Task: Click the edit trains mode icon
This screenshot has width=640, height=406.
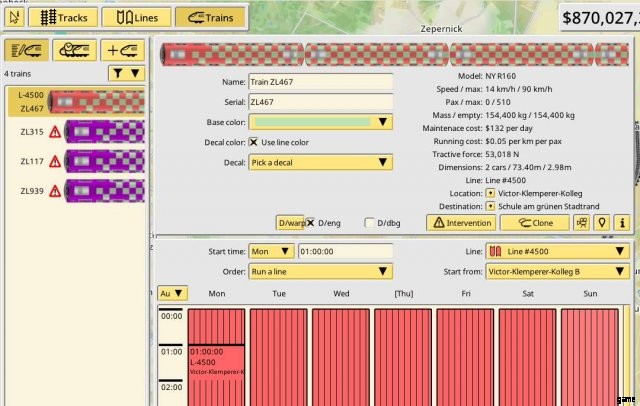Action: pos(26,51)
